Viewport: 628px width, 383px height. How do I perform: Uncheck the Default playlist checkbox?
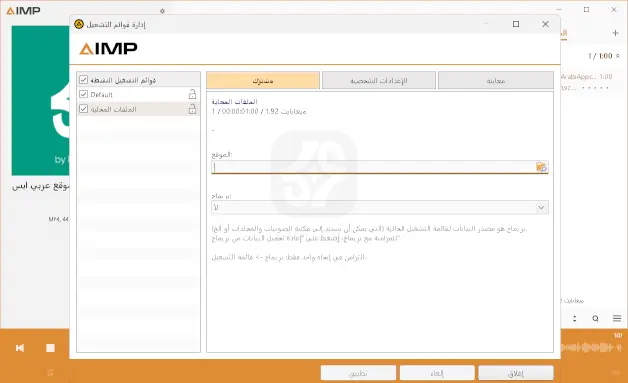click(83, 94)
